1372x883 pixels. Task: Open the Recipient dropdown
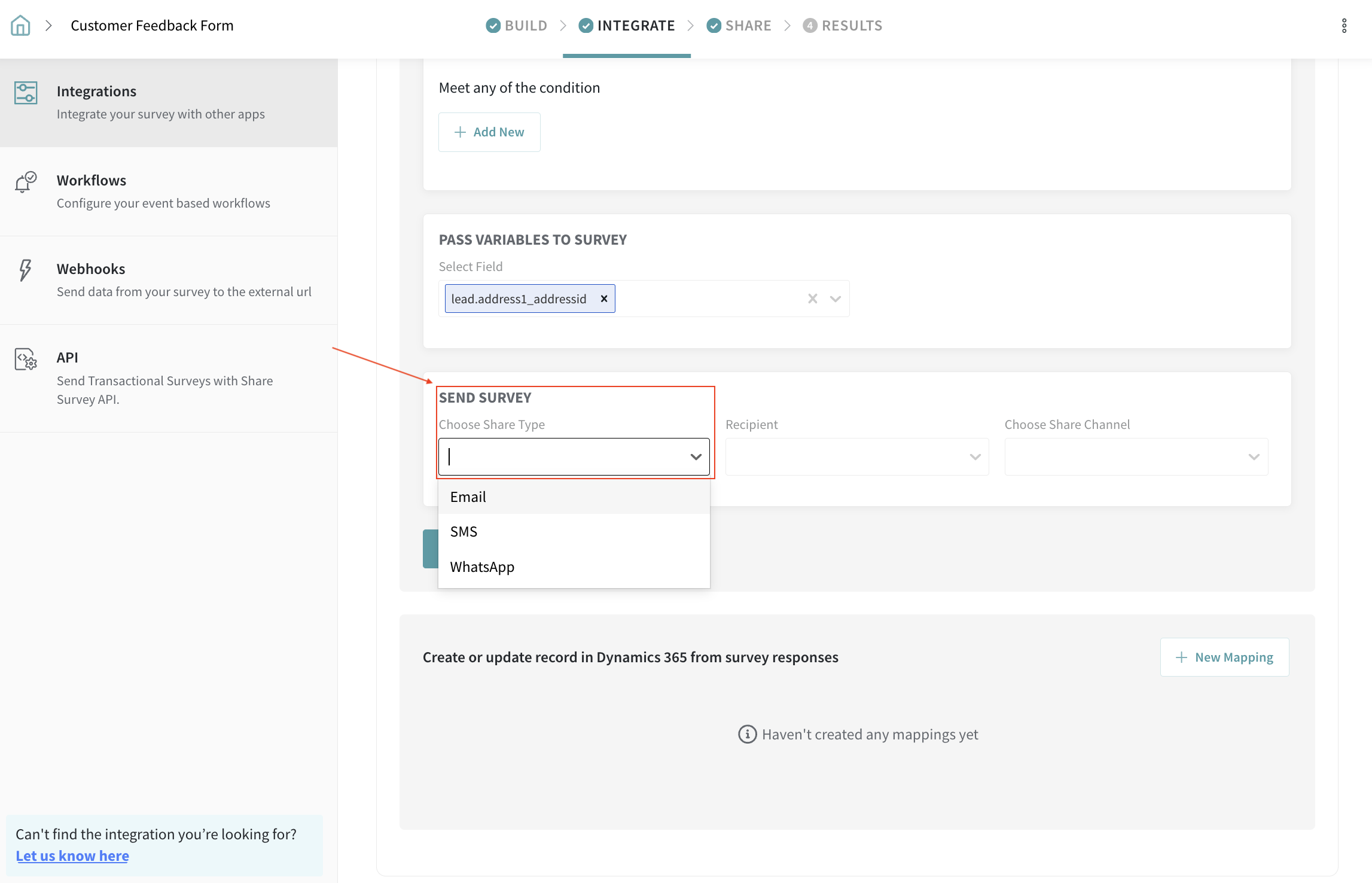click(856, 457)
